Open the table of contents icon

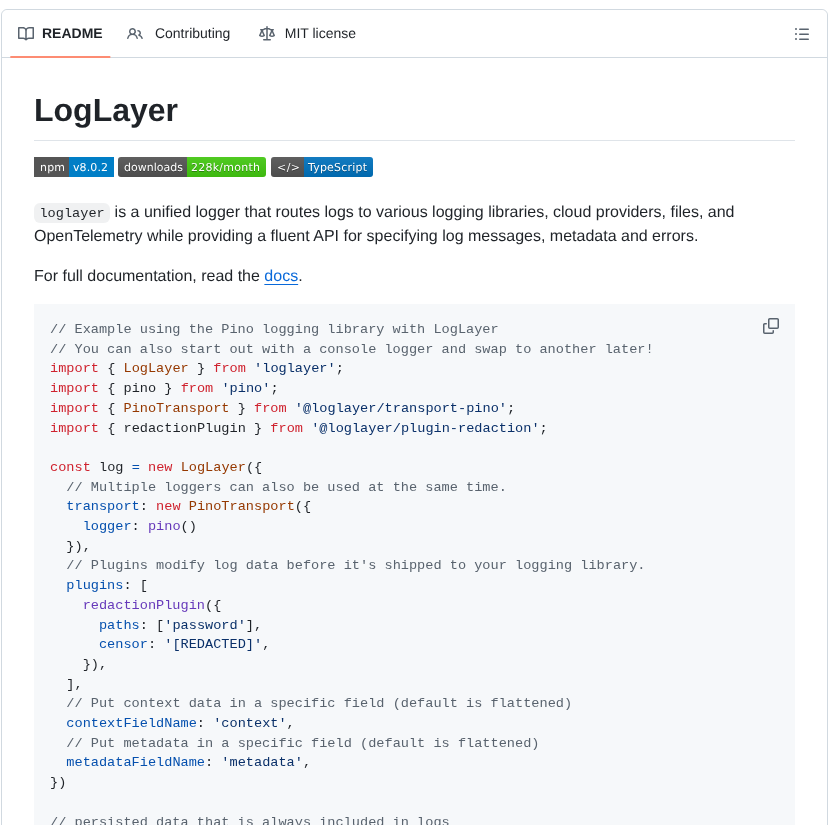pyautogui.click(x=801, y=33)
